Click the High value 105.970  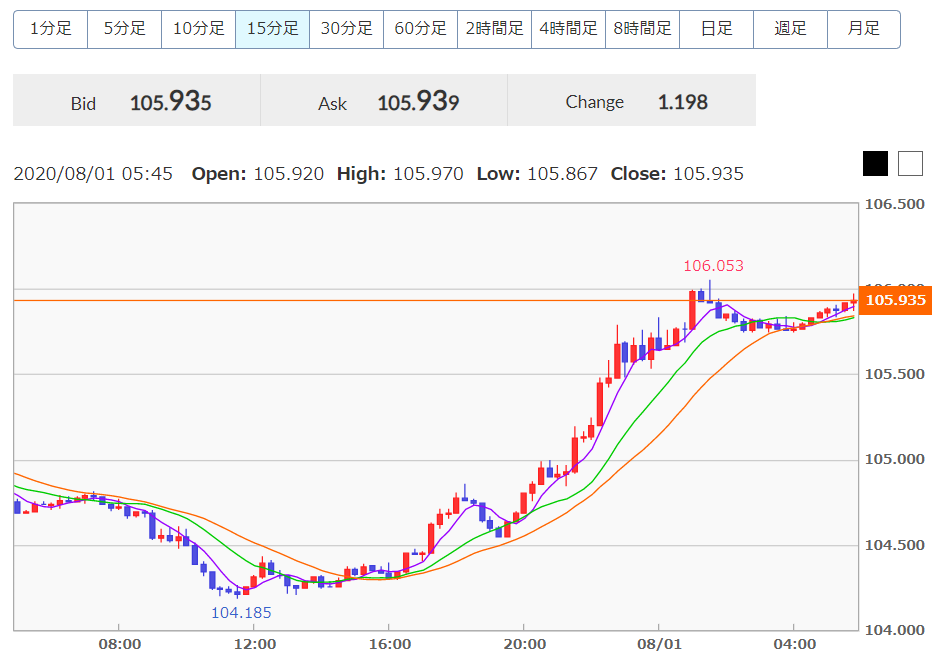[428, 174]
